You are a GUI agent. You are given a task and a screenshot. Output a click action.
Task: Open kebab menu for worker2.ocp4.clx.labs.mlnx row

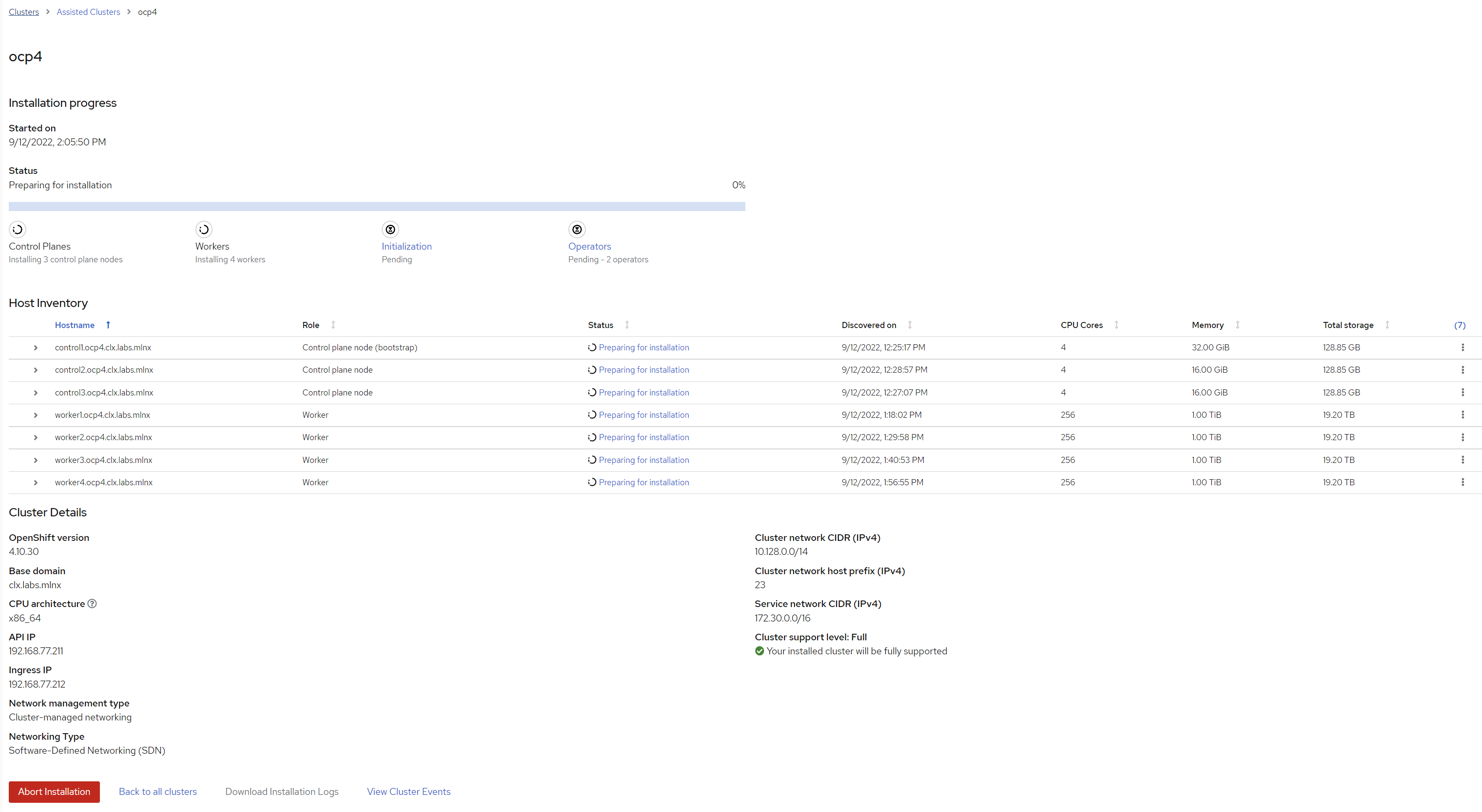(x=1462, y=437)
